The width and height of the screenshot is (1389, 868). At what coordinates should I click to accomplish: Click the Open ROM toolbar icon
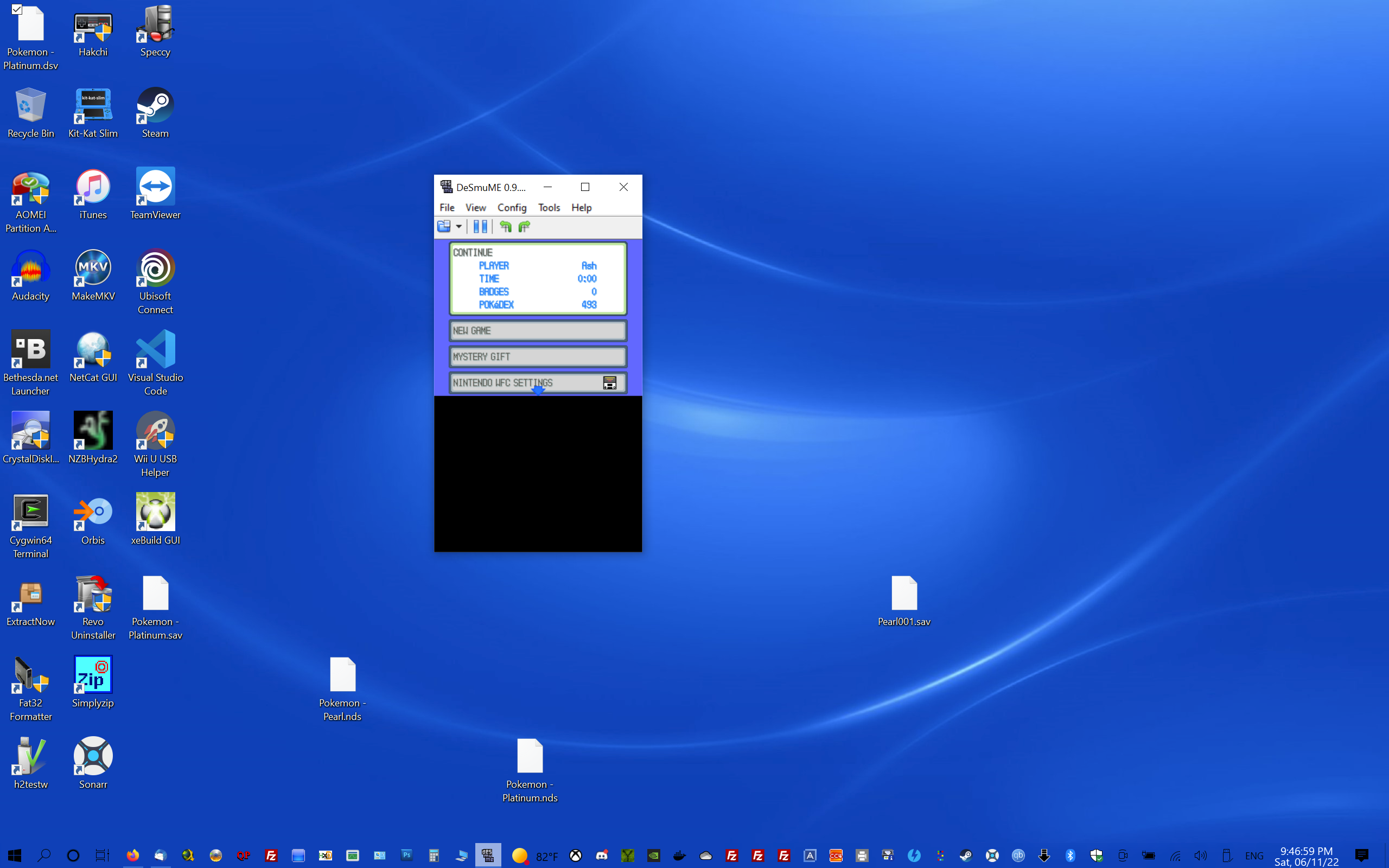click(x=444, y=226)
